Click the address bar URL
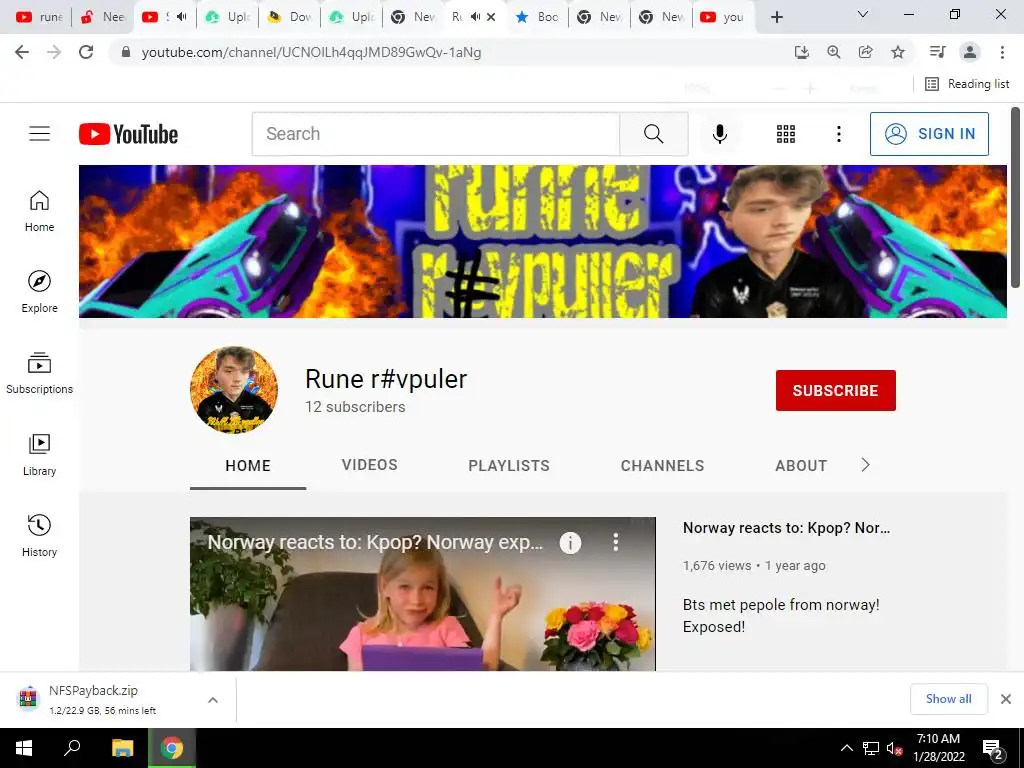 (x=311, y=52)
